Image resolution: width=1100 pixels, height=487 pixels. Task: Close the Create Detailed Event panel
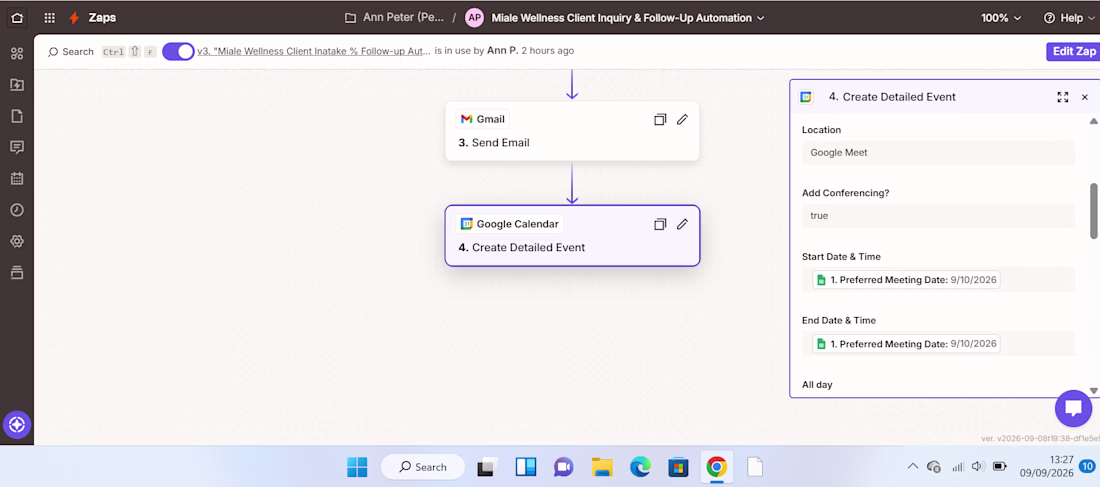click(x=1085, y=98)
